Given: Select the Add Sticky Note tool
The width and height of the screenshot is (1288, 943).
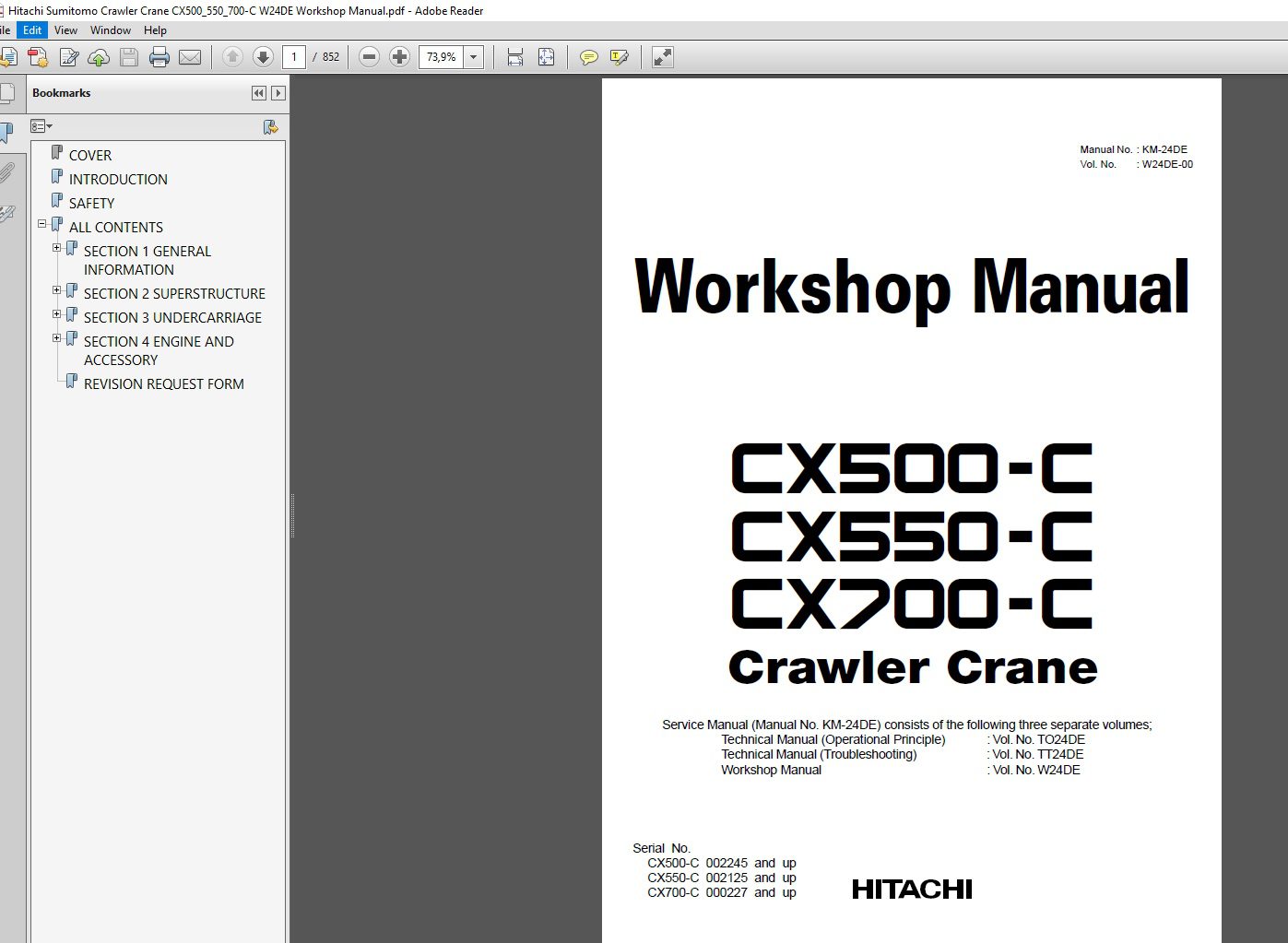Looking at the screenshot, I should (x=588, y=57).
